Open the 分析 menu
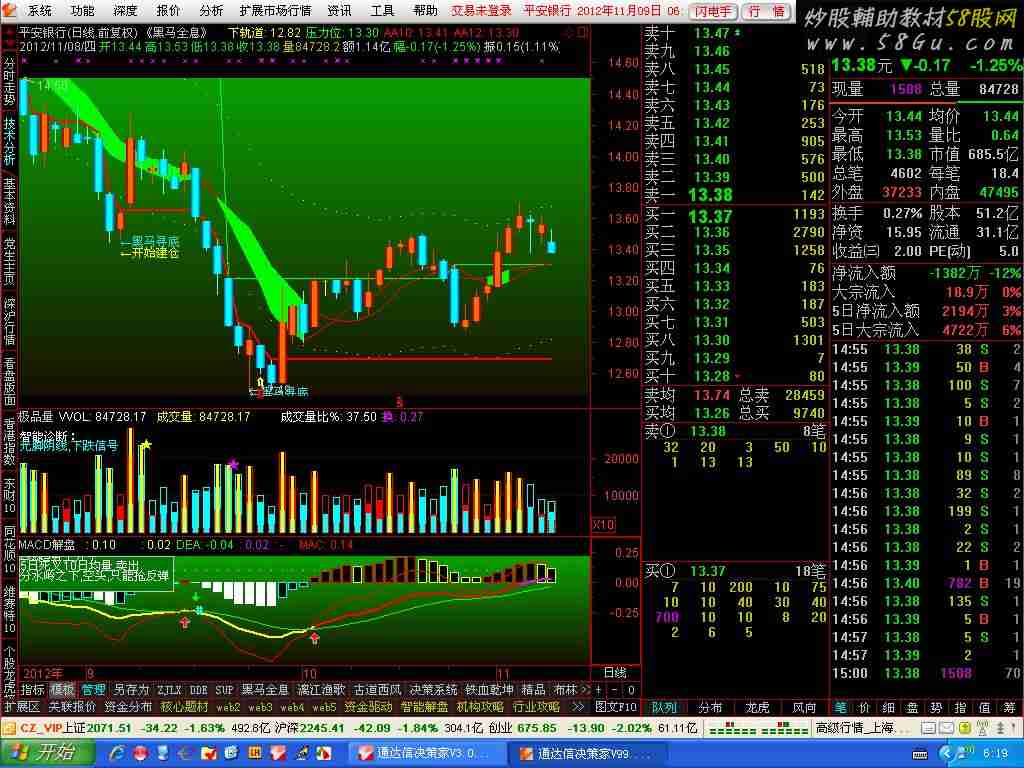This screenshot has height=768, width=1024. tap(210, 10)
